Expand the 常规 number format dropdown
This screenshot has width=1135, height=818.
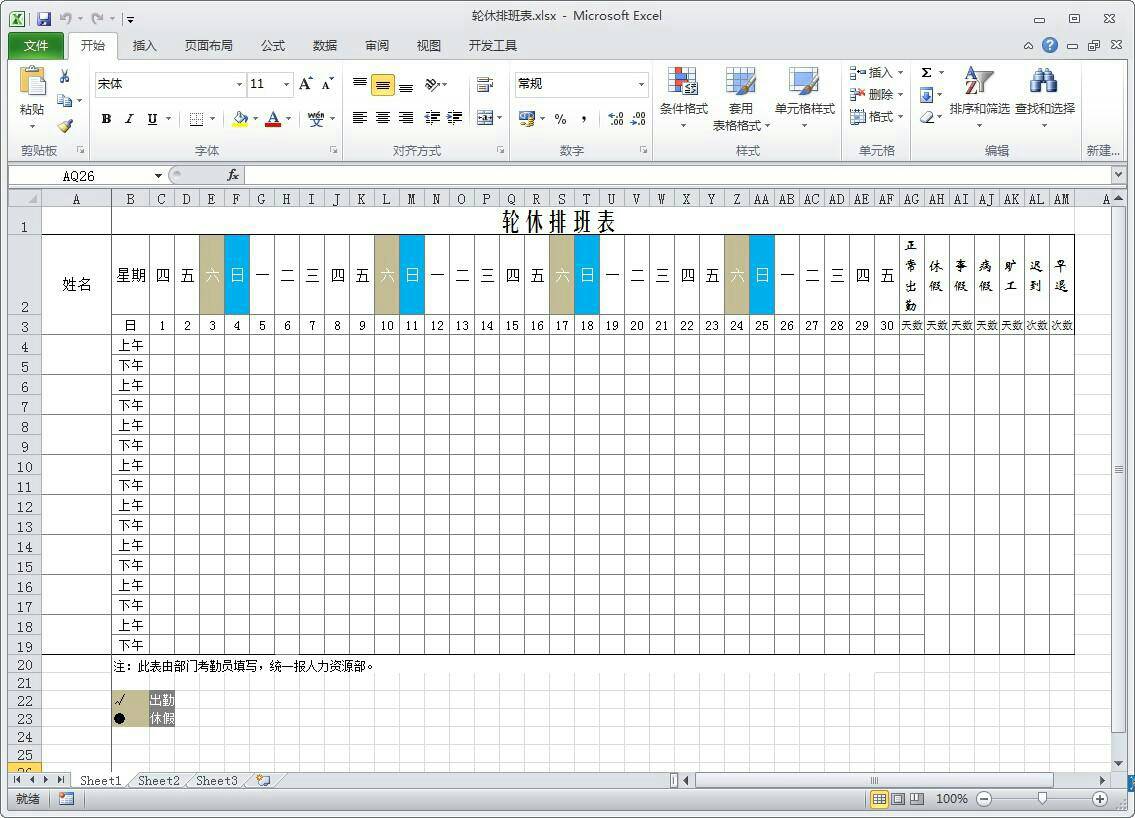641,84
